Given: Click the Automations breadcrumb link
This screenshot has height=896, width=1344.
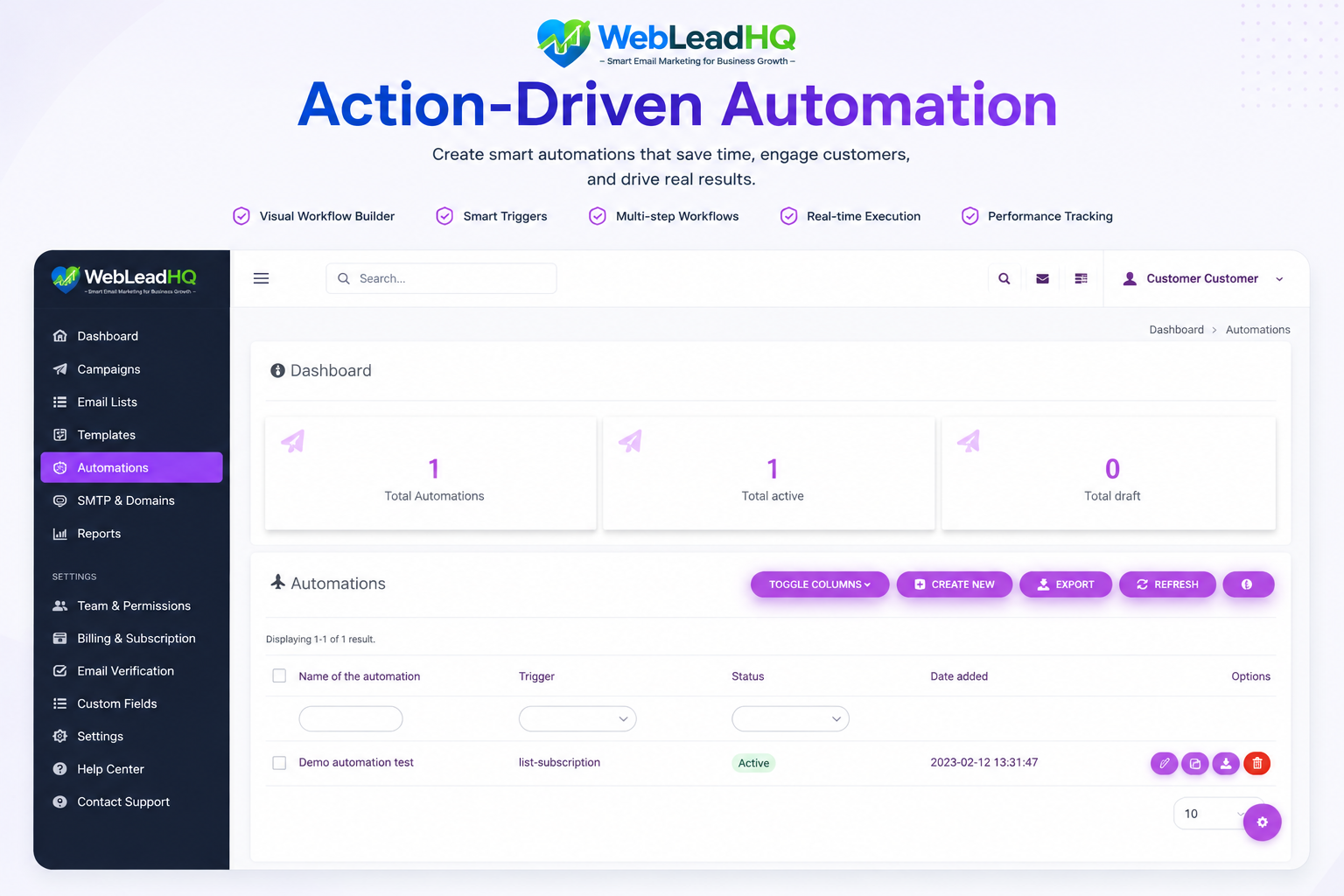Looking at the screenshot, I should [1257, 330].
